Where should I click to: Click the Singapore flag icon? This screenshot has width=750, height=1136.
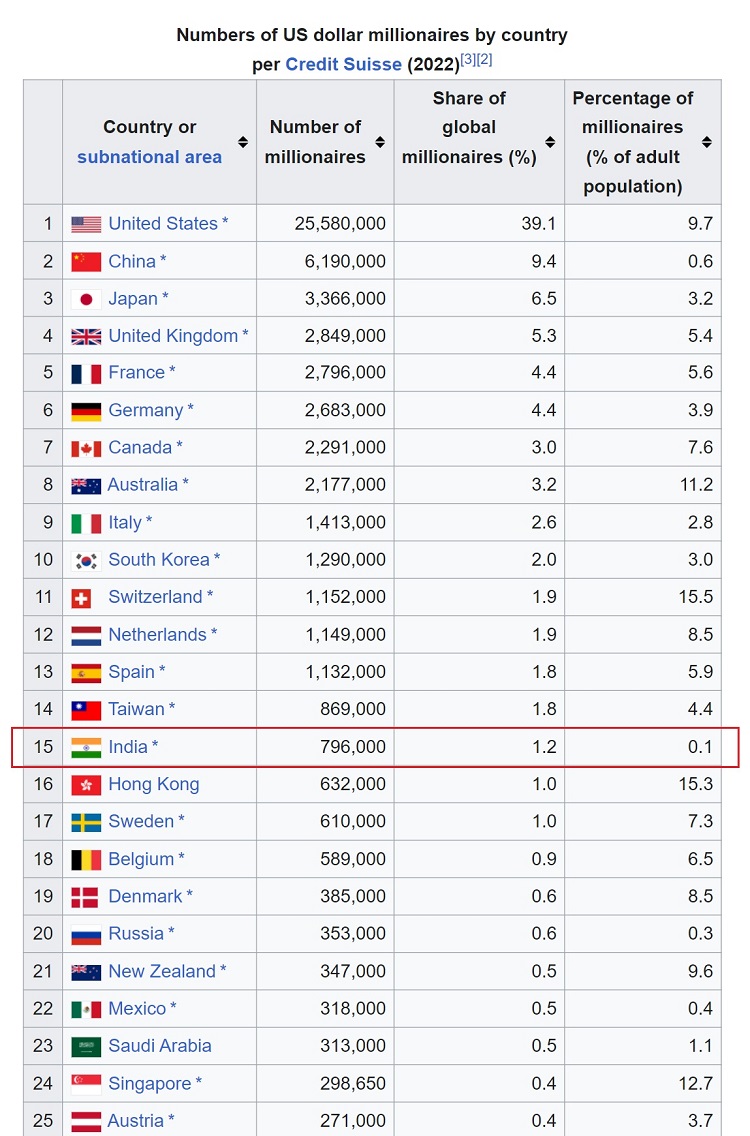pos(86,1085)
